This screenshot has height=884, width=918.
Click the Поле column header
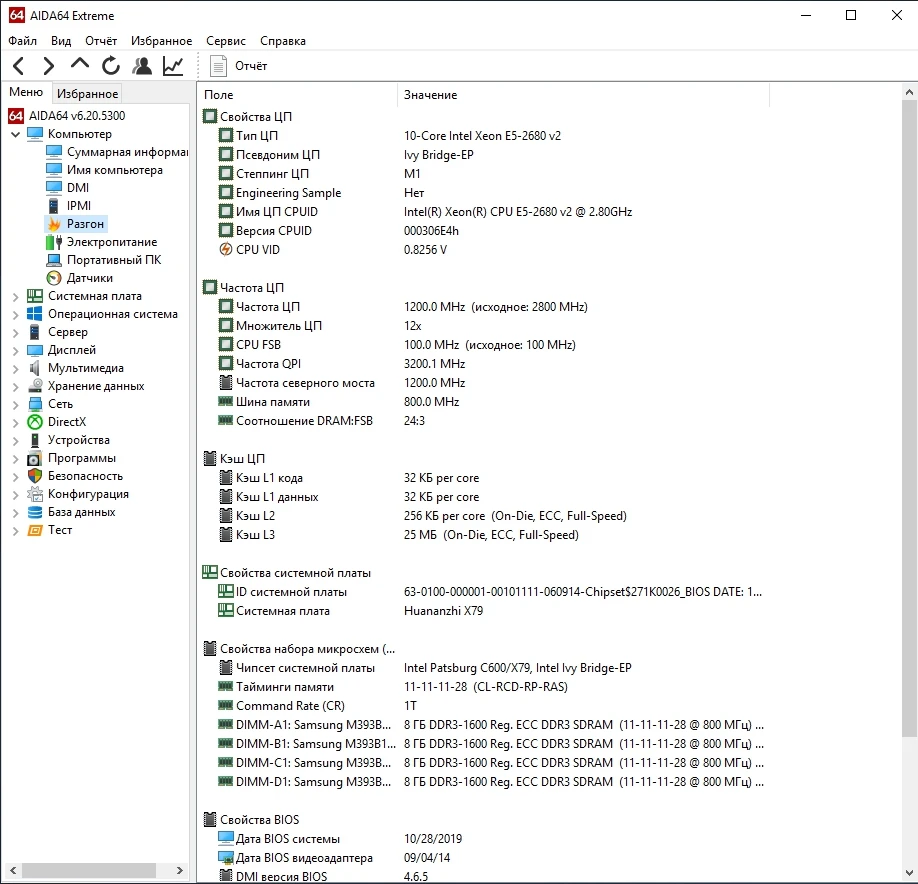(x=299, y=95)
